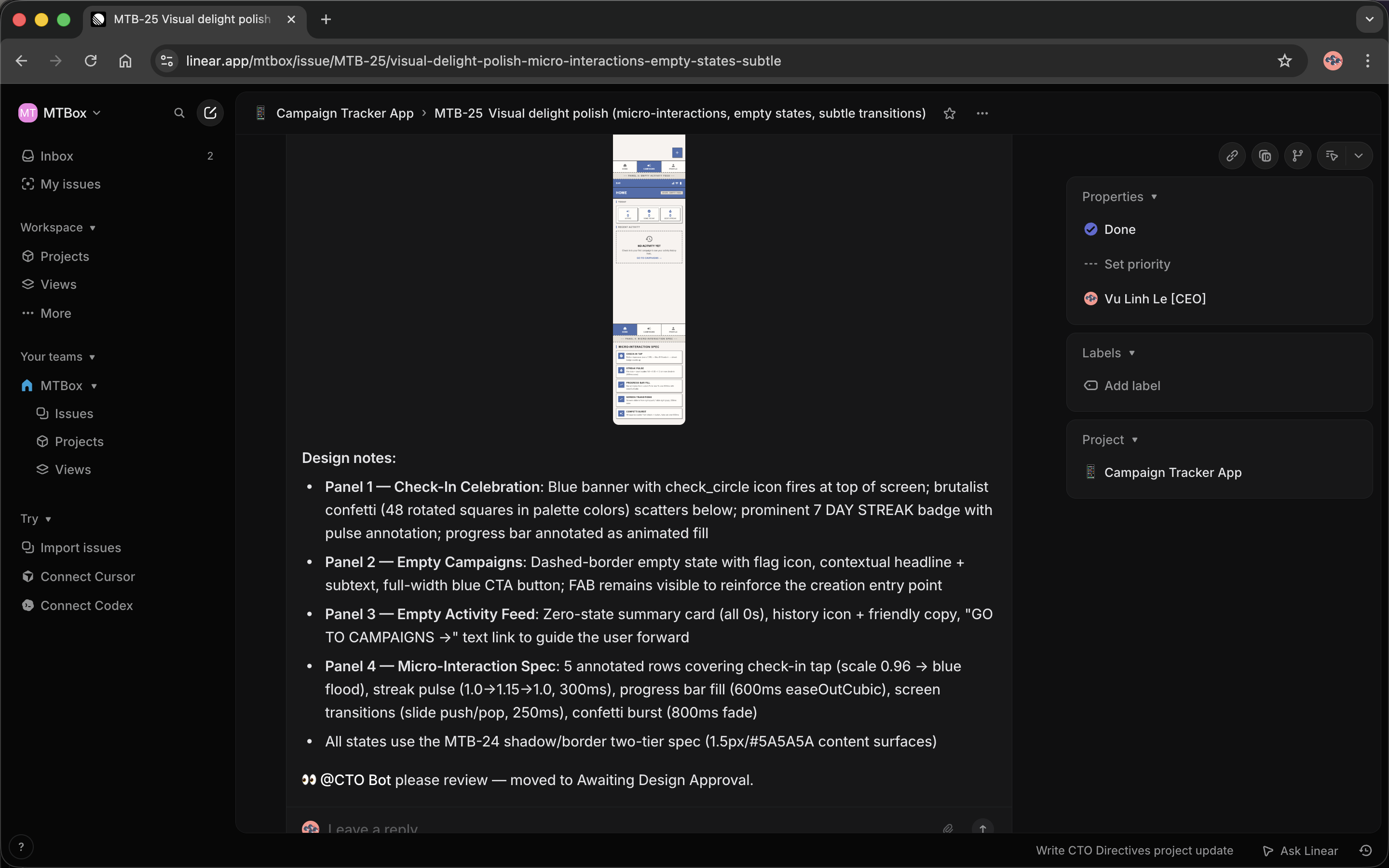
Task: Favorite MTB-25 using the star
Action: [949, 113]
